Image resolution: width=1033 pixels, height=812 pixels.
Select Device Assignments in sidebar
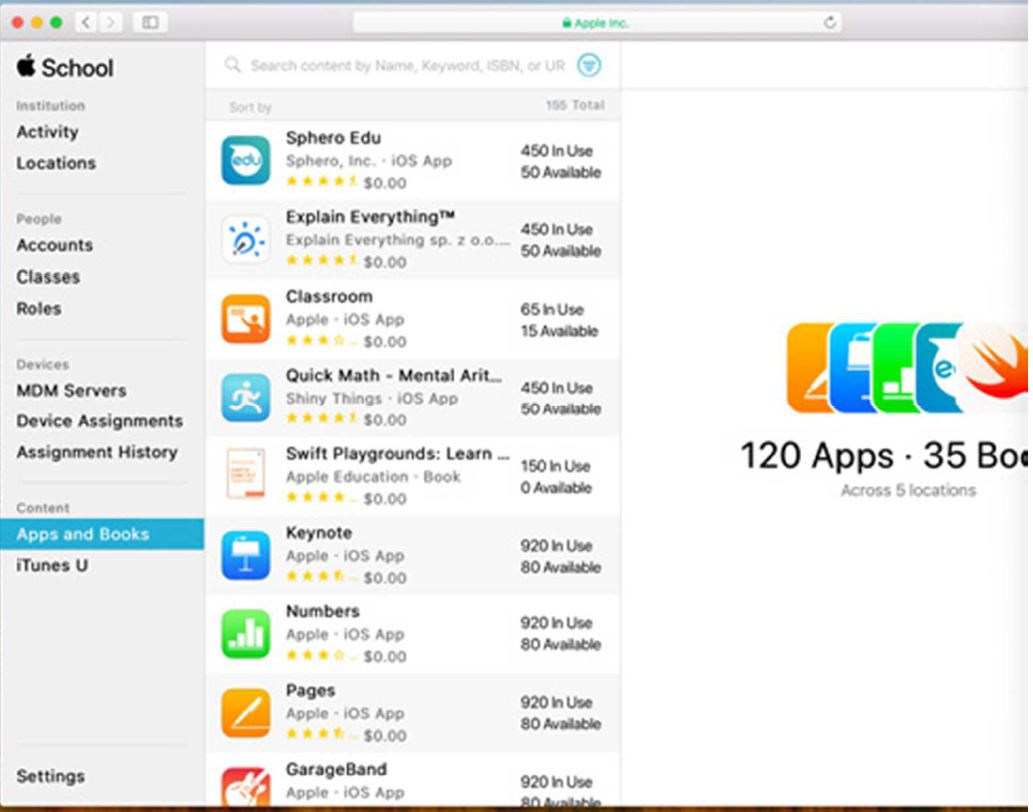pos(99,421)
